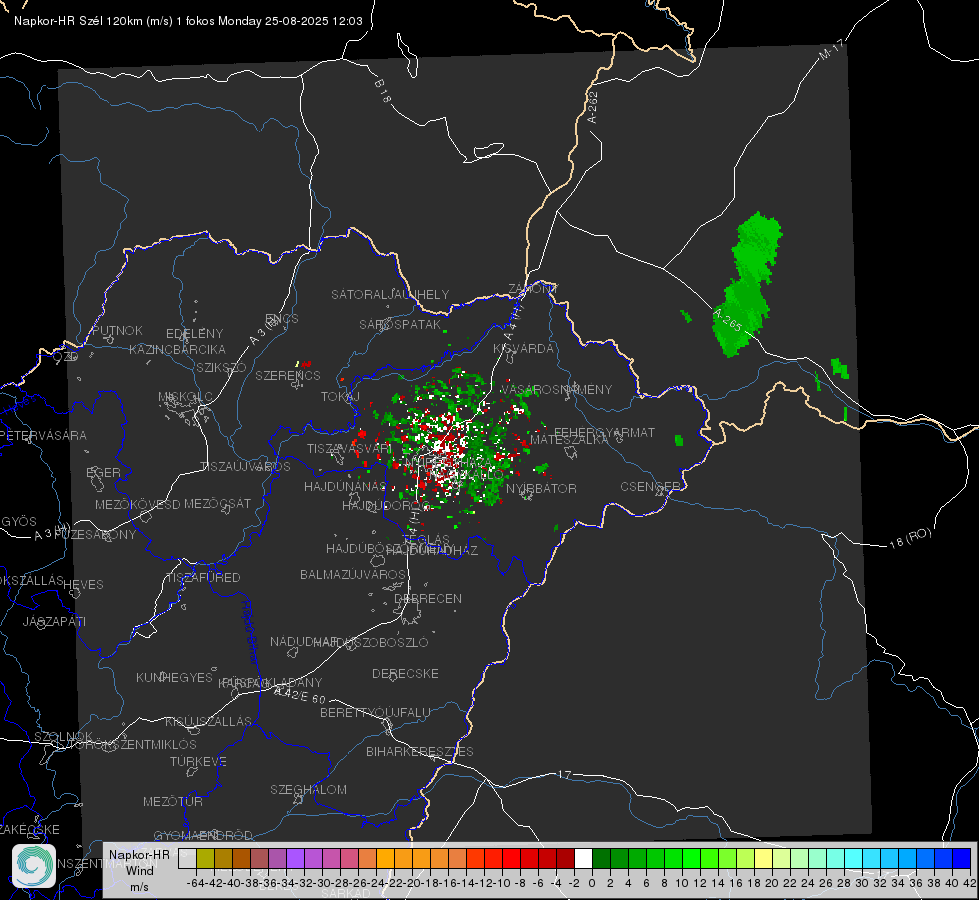Click the A-265 road label
979x900 pixels.
coord(728,319)
